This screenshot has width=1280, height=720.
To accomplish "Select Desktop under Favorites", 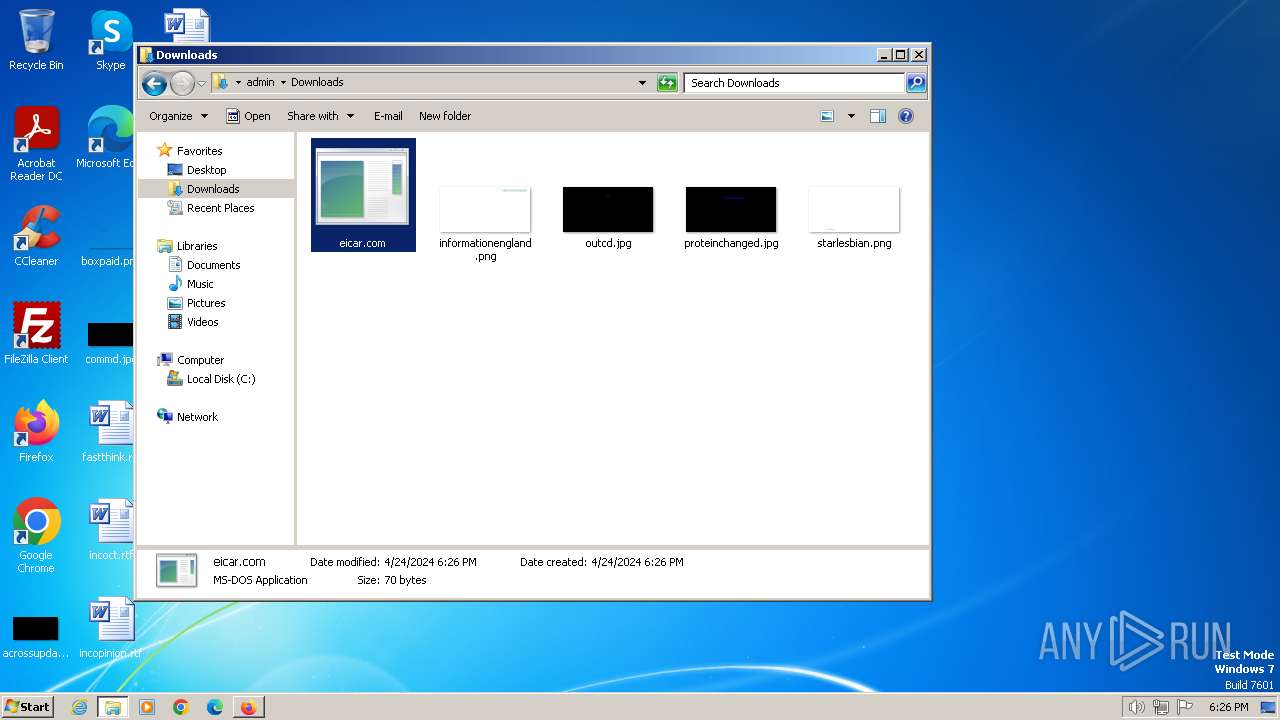I will [206, 170].
